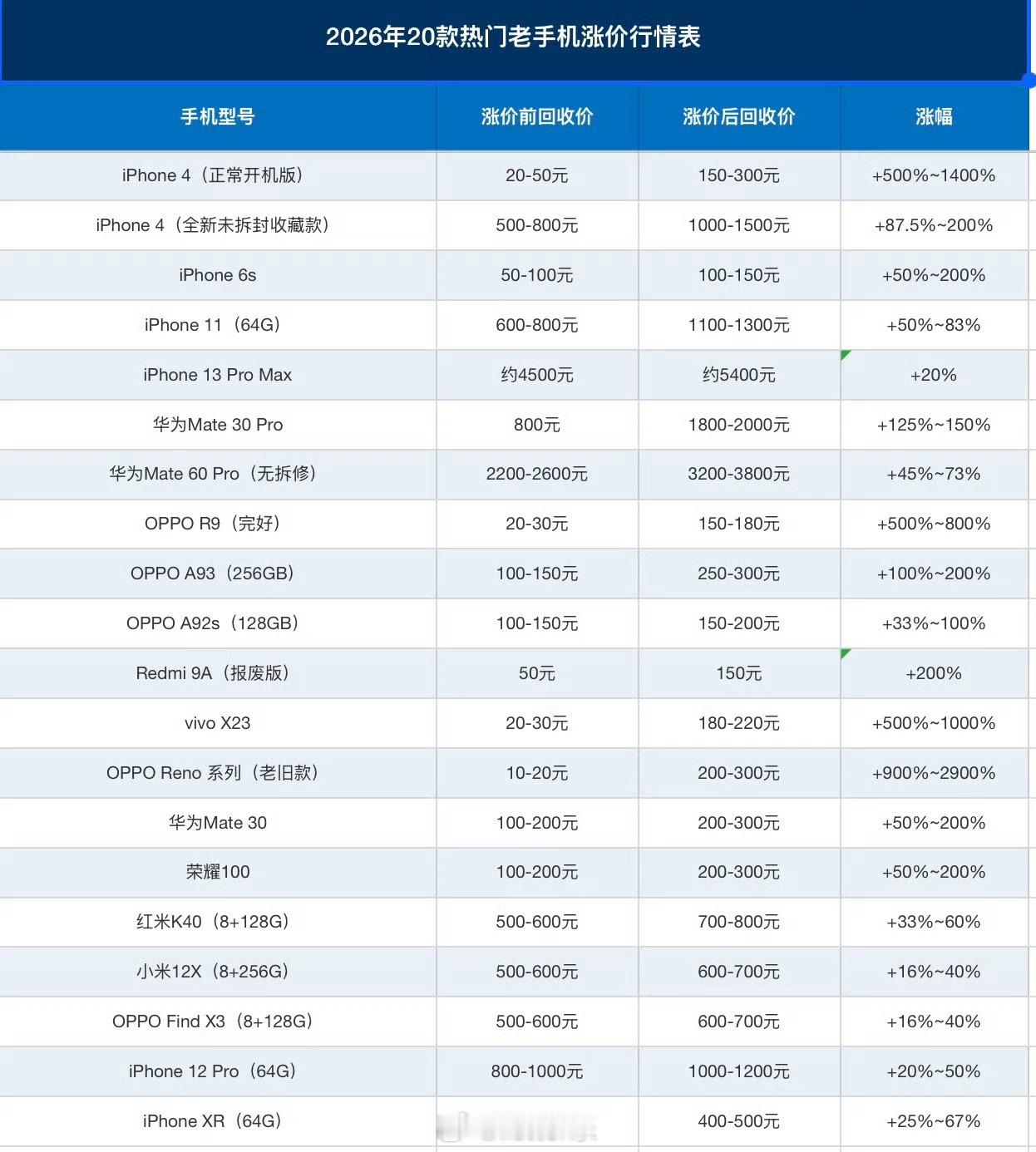Click the +500%~1000% increase cell
This screenshot has width=1036, height=1152.
[x=935, y=723]
